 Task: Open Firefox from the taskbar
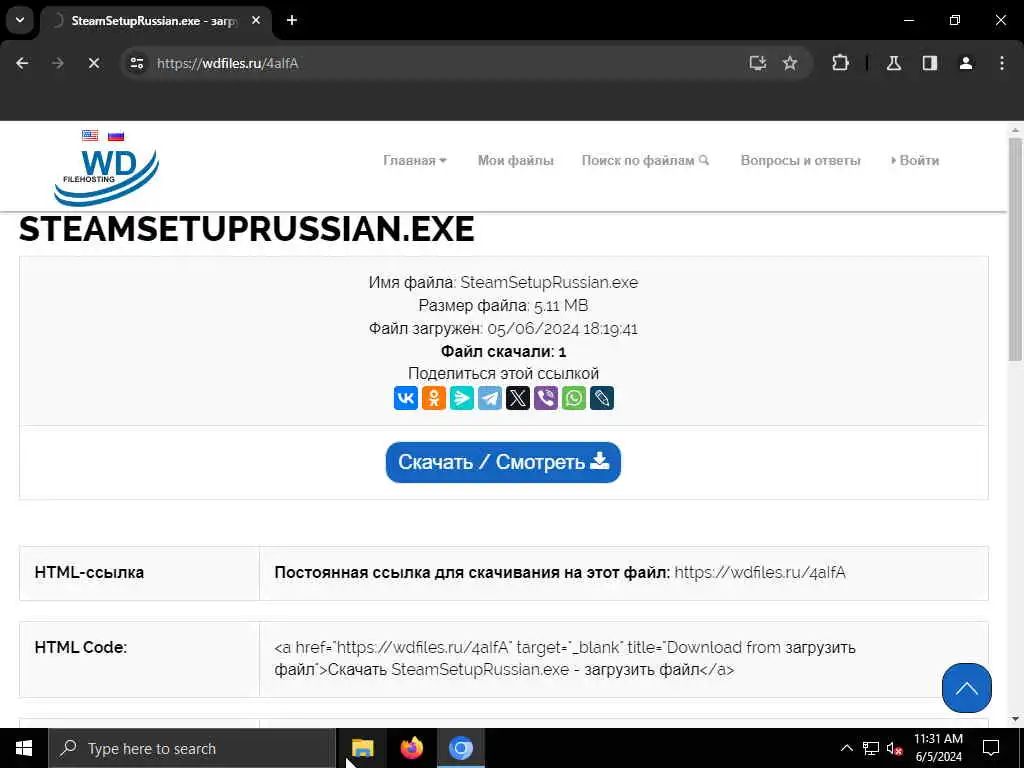pyautogui.click(x=411, y=748)
